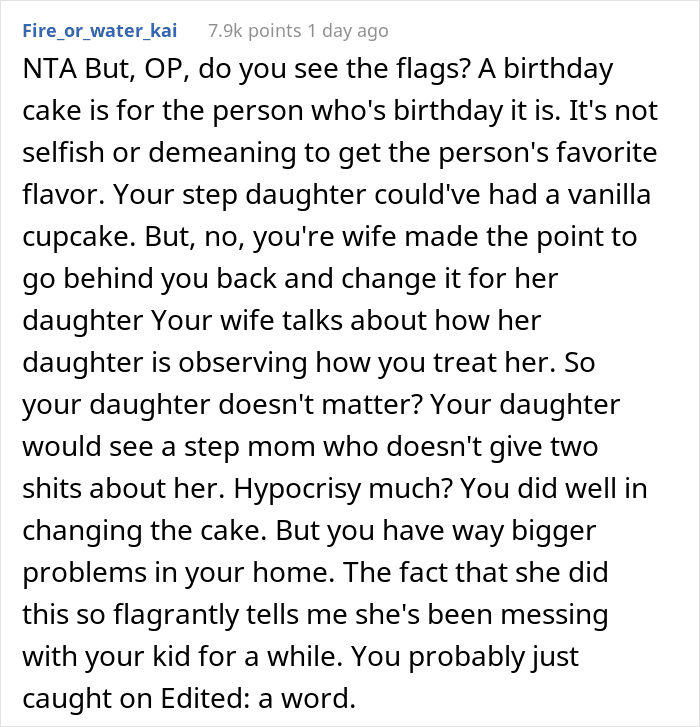
Task: Click the text 'Edited: a word.'
Action: [x=258, y=698]
